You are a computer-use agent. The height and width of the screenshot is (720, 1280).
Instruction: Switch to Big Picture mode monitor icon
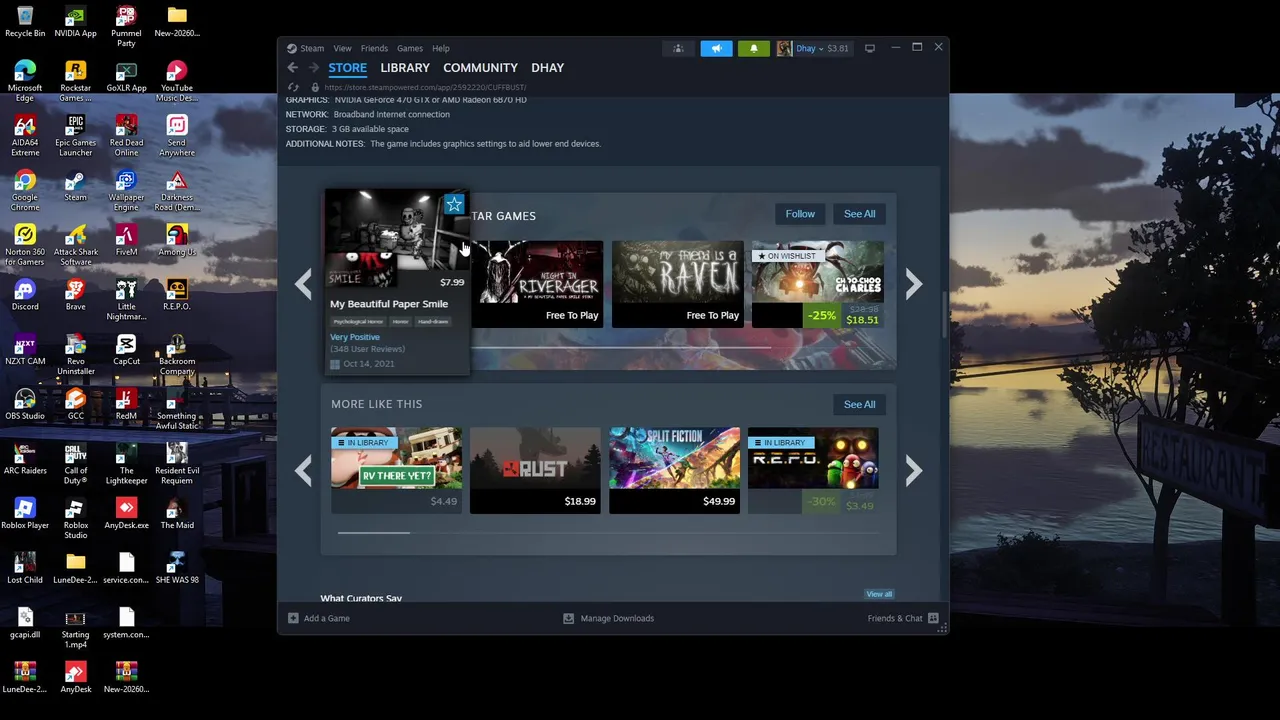(870, 48)
